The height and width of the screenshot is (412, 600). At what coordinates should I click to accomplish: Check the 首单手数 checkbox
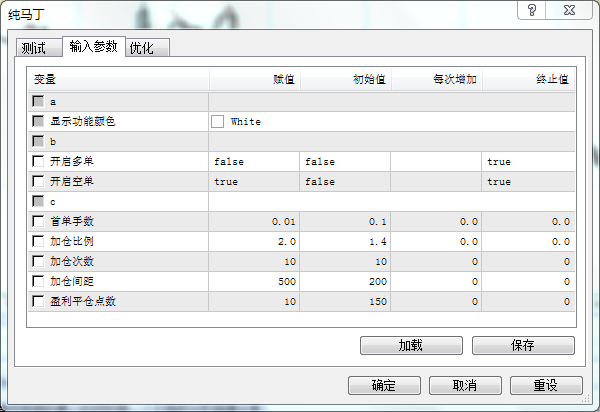[x=38, y=221]
